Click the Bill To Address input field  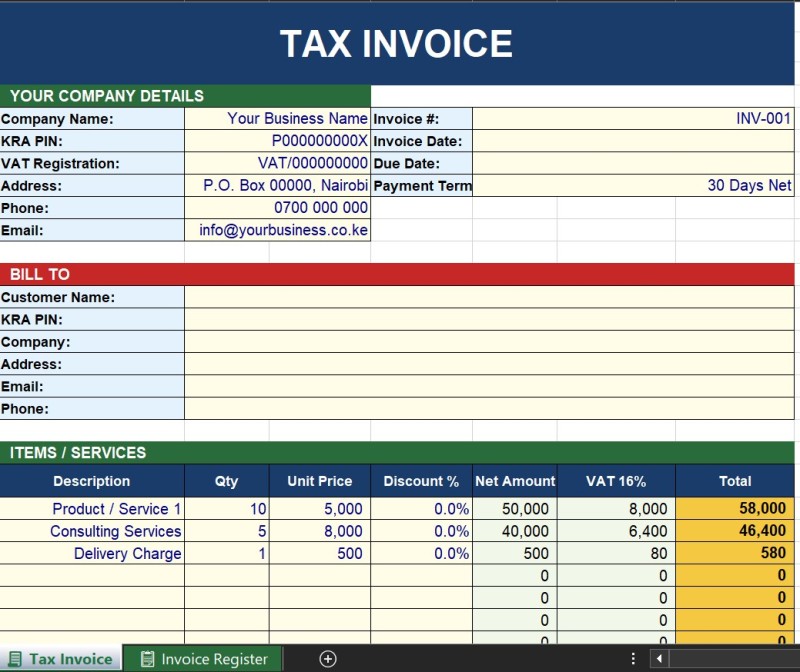489,364
